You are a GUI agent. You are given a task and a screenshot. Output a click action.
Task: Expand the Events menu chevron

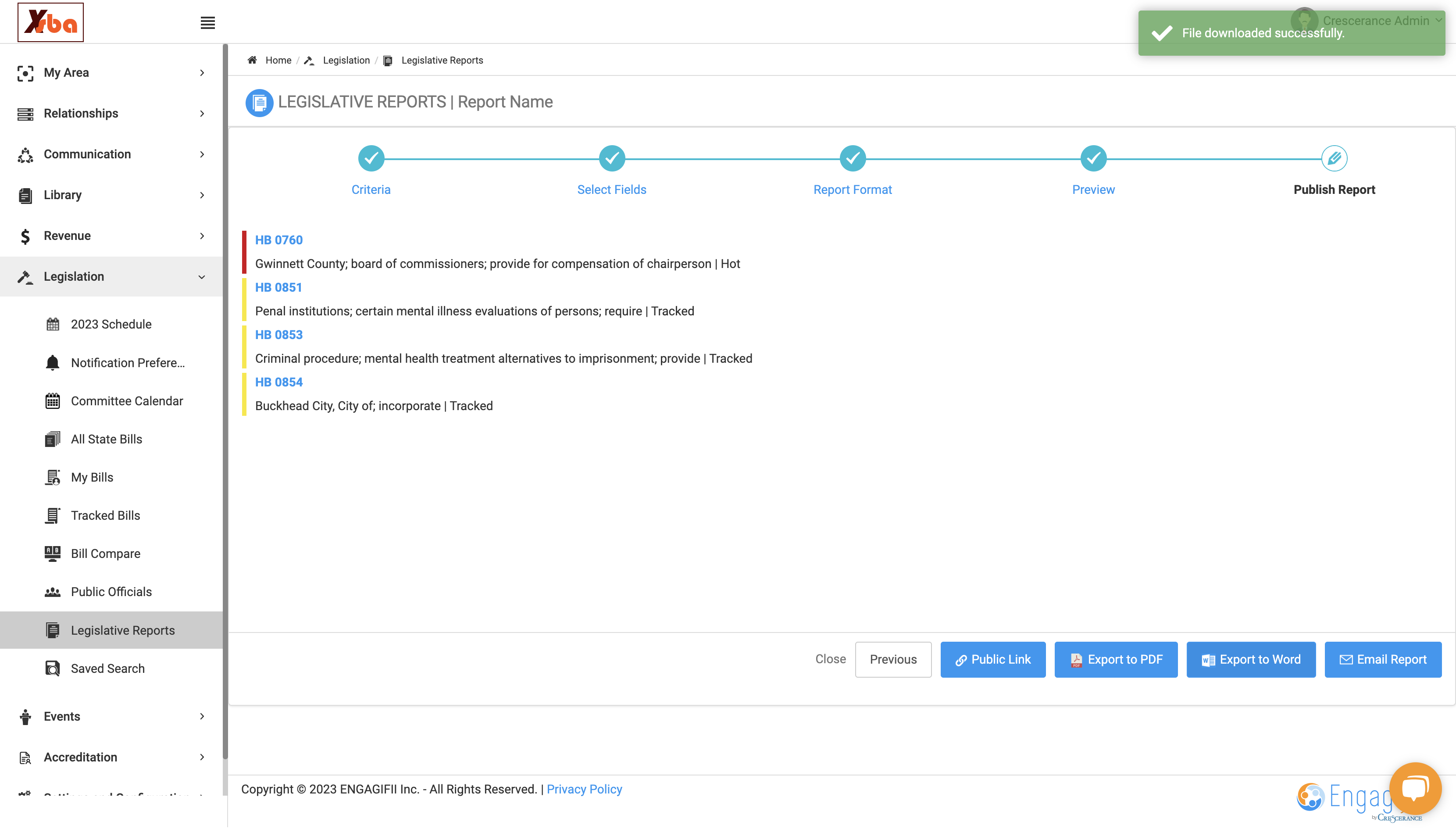202,716
